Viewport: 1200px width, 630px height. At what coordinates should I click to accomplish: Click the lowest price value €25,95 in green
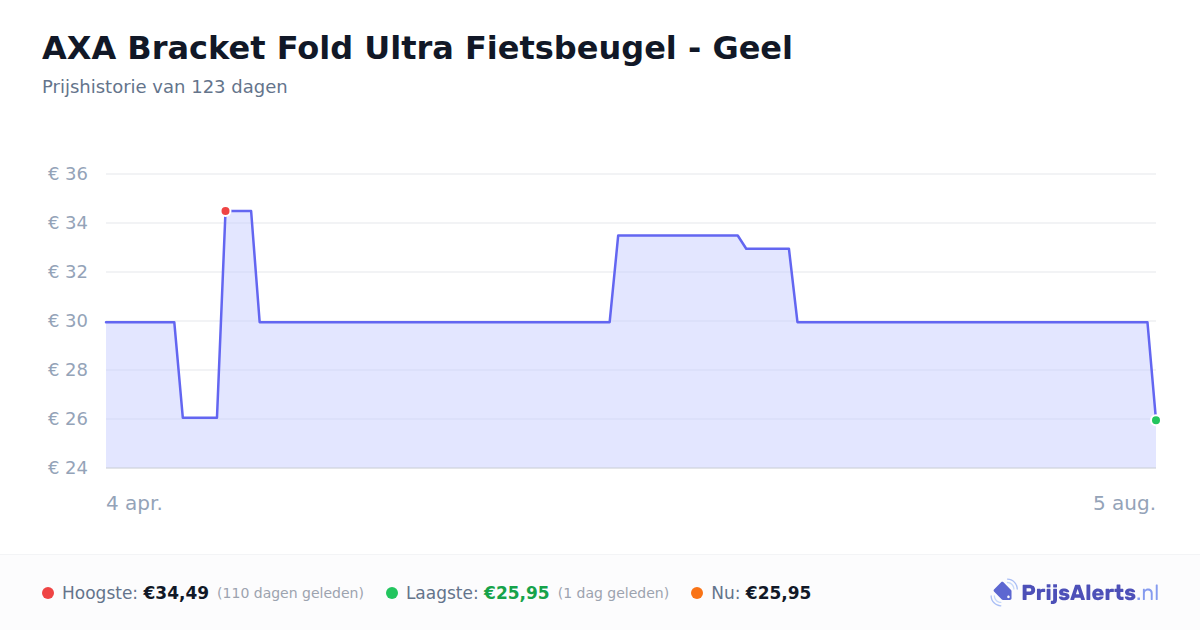point(517,593)
